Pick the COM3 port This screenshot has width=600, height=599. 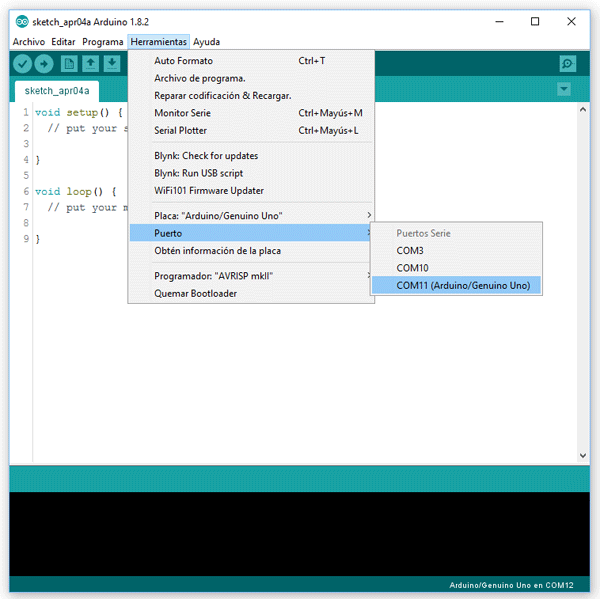[456, 251]
